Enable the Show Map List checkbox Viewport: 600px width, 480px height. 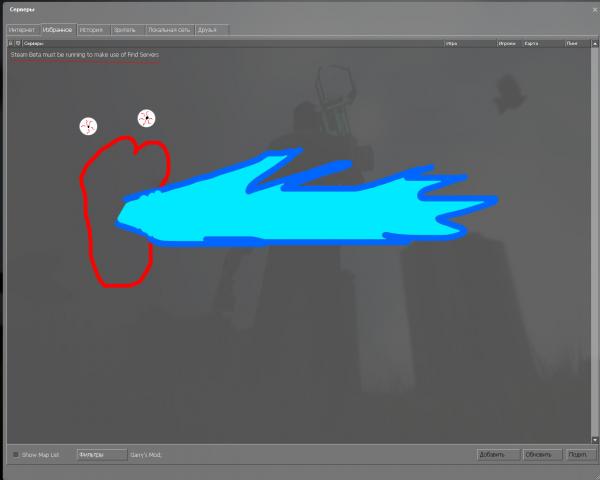click(15, 455)
